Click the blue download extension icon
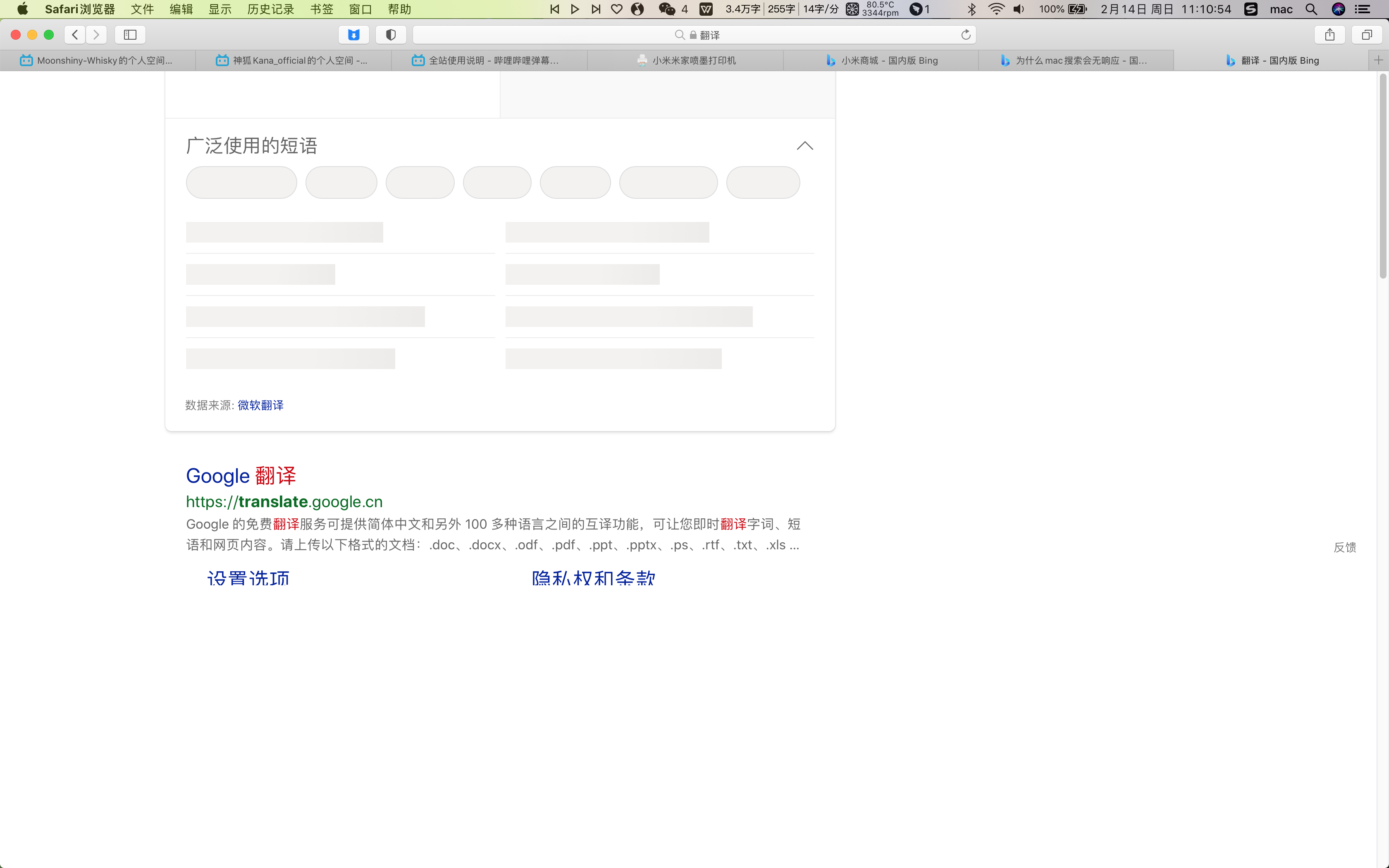Screen dimensions: 1389x868 353,35
